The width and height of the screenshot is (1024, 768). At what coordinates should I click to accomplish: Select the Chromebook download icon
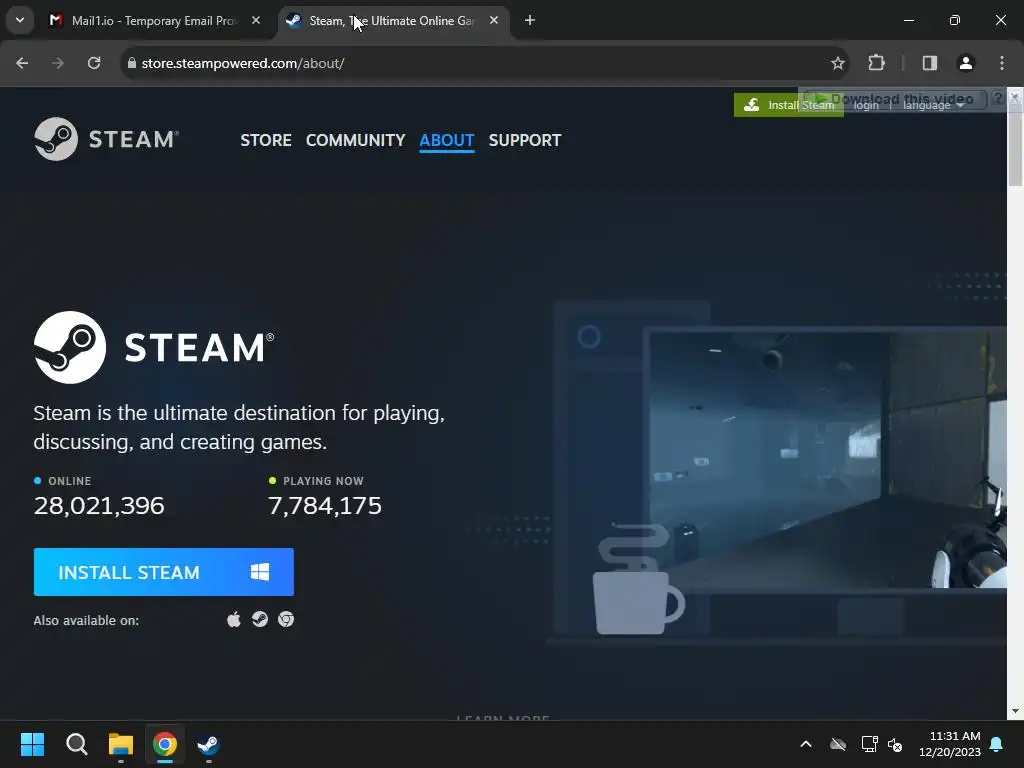point(286,619)
